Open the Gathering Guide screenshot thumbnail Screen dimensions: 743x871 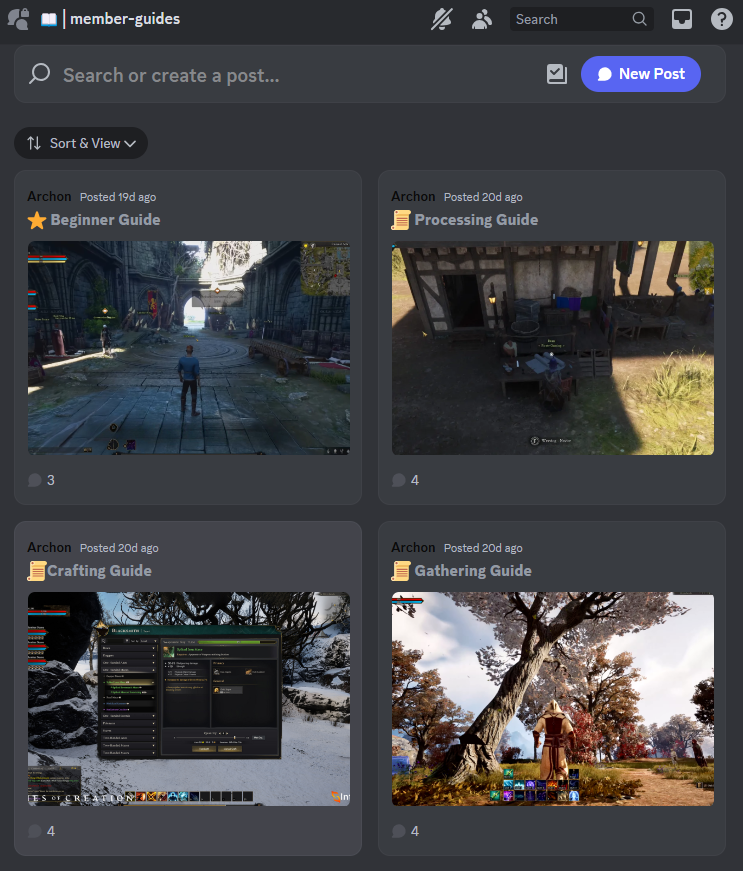(553, 699)
